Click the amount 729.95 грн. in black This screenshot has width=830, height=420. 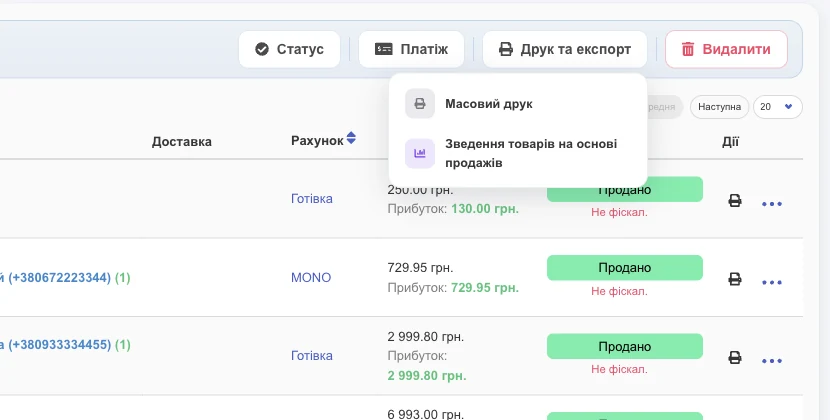point(420,268)
